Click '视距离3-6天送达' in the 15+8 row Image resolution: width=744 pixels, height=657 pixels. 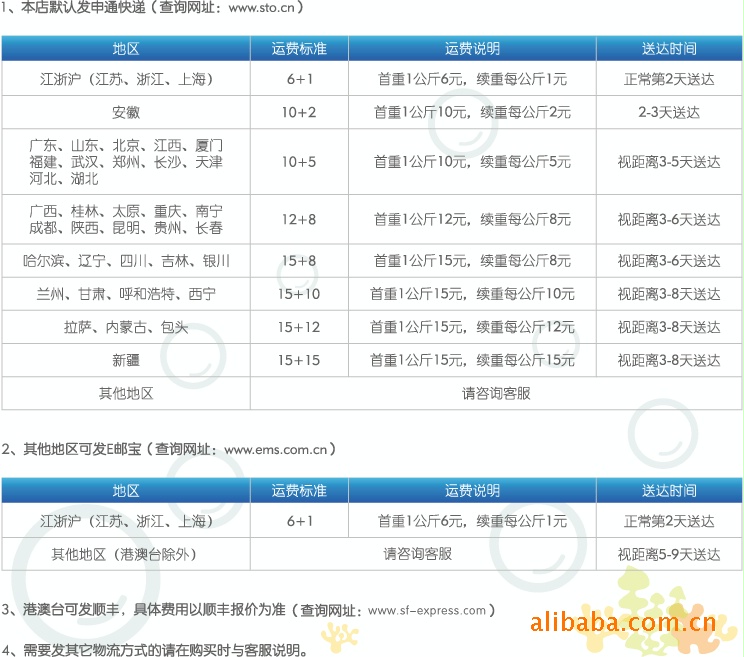coord(669,261)
